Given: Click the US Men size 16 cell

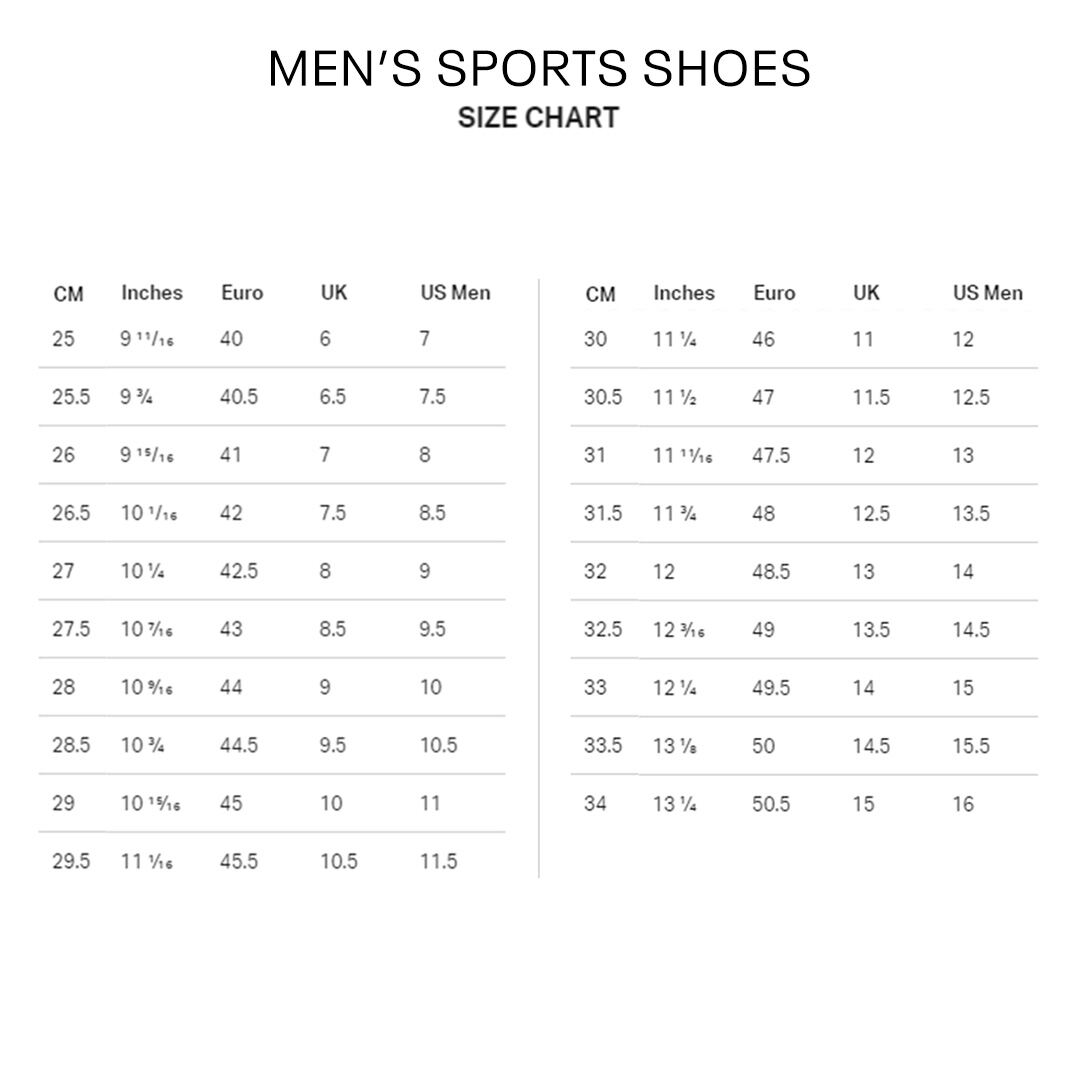Looking at the screenshot, I should 963,804.
